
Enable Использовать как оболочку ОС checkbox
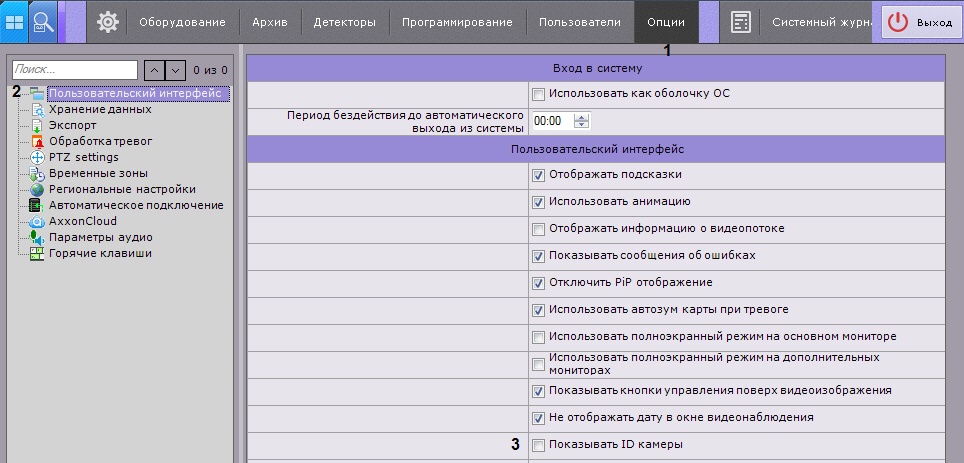click(x=539, y=95)
